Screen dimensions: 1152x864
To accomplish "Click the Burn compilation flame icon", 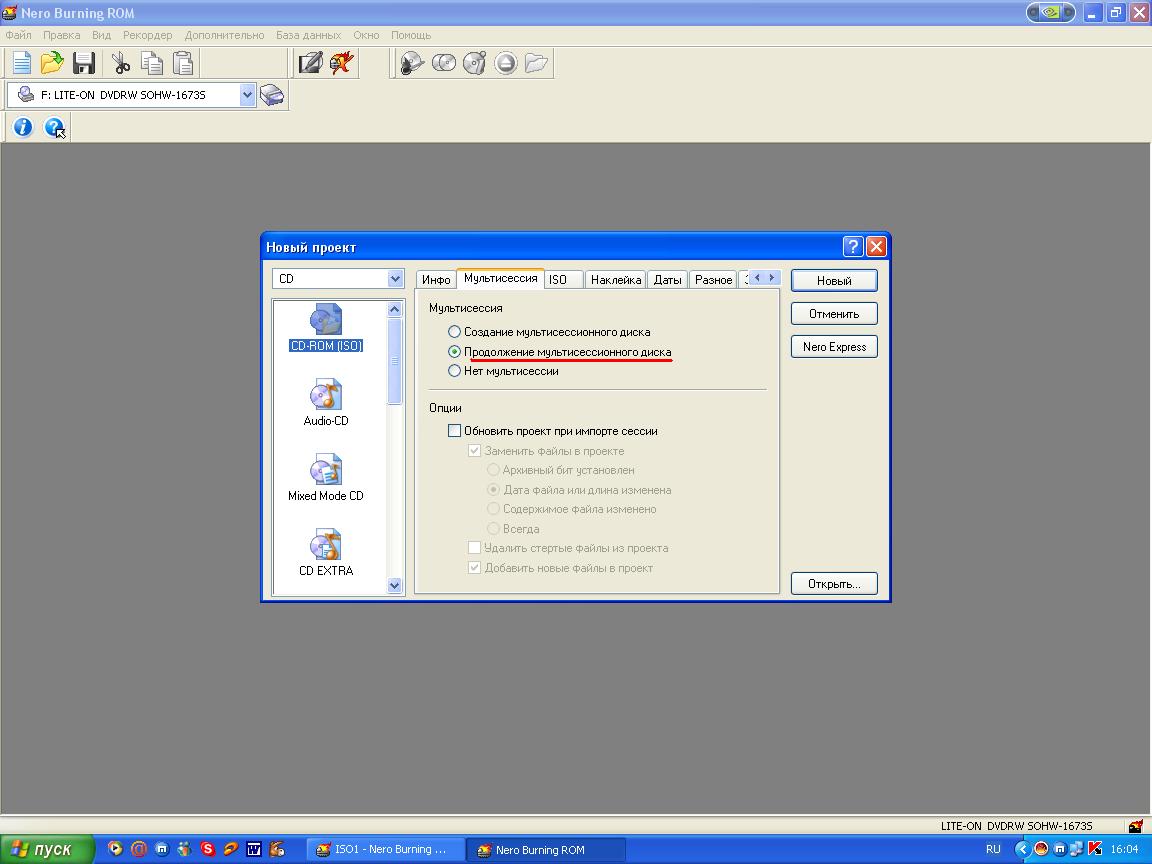I will point(340,63).
